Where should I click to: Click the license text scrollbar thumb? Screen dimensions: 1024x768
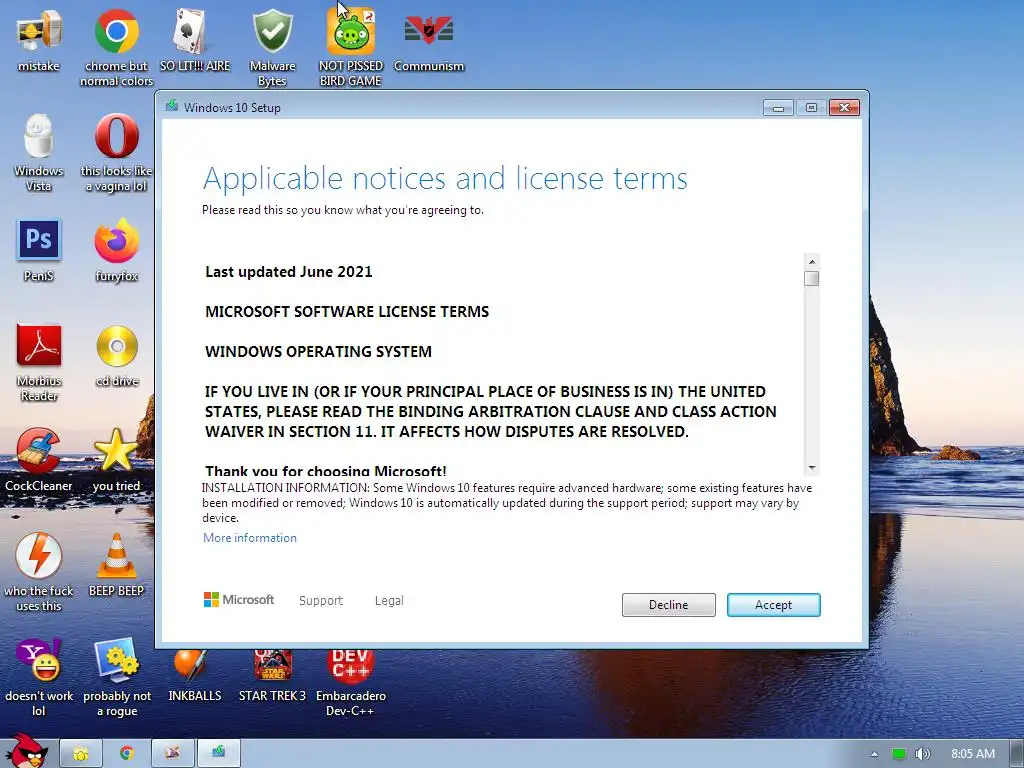[812, 279]
